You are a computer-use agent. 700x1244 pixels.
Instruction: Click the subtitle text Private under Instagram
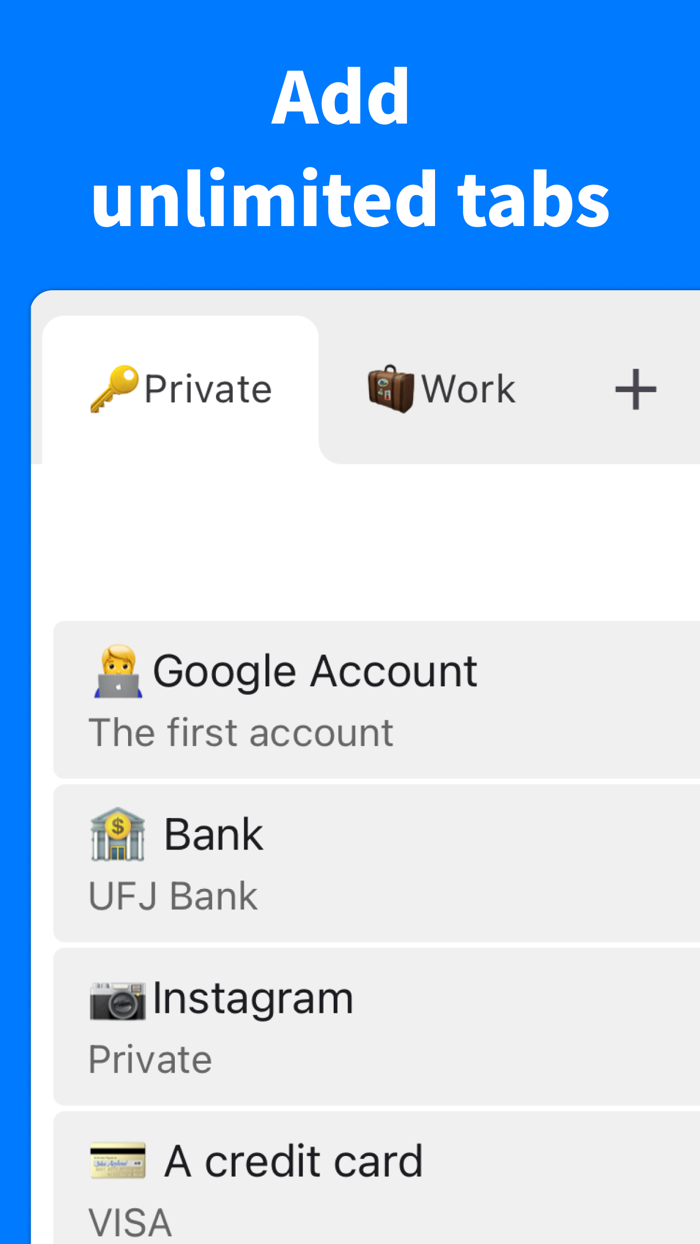pyautogui.click(x=150, y=1059)
